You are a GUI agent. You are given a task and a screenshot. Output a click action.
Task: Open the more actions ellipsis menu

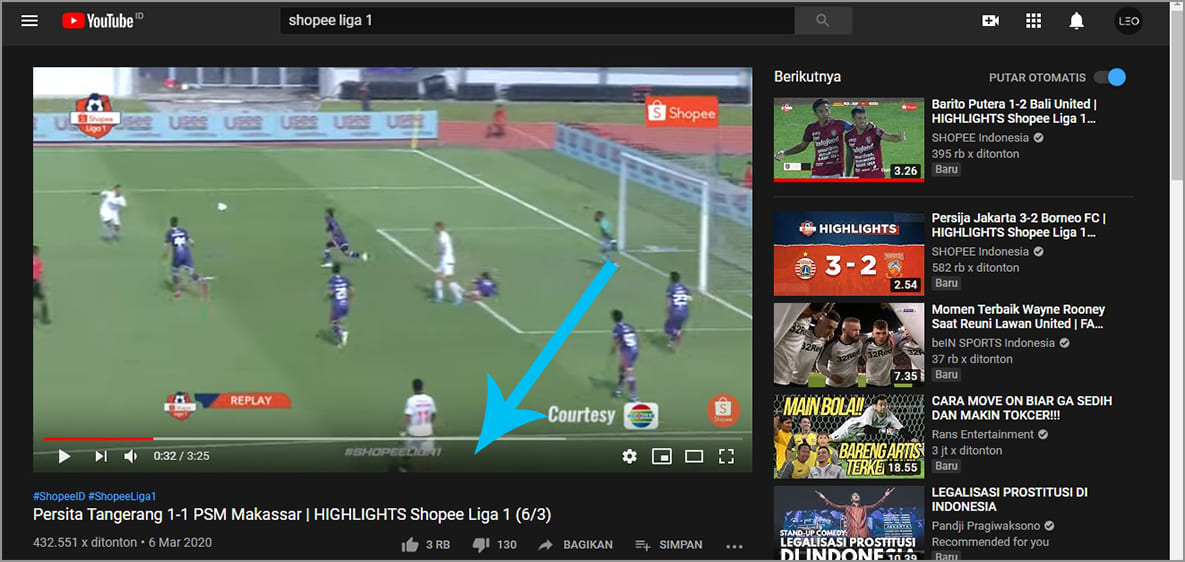pos(734,546)
